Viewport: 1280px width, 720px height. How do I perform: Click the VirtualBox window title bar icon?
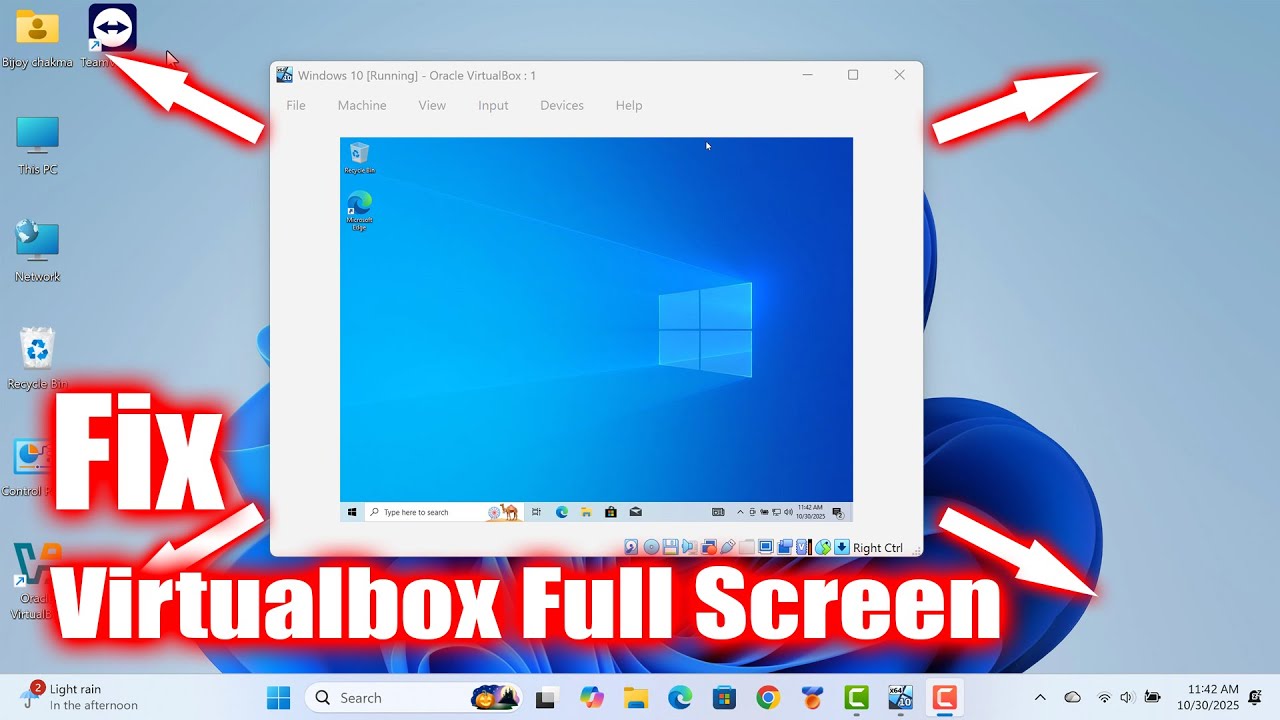point(285,75)
